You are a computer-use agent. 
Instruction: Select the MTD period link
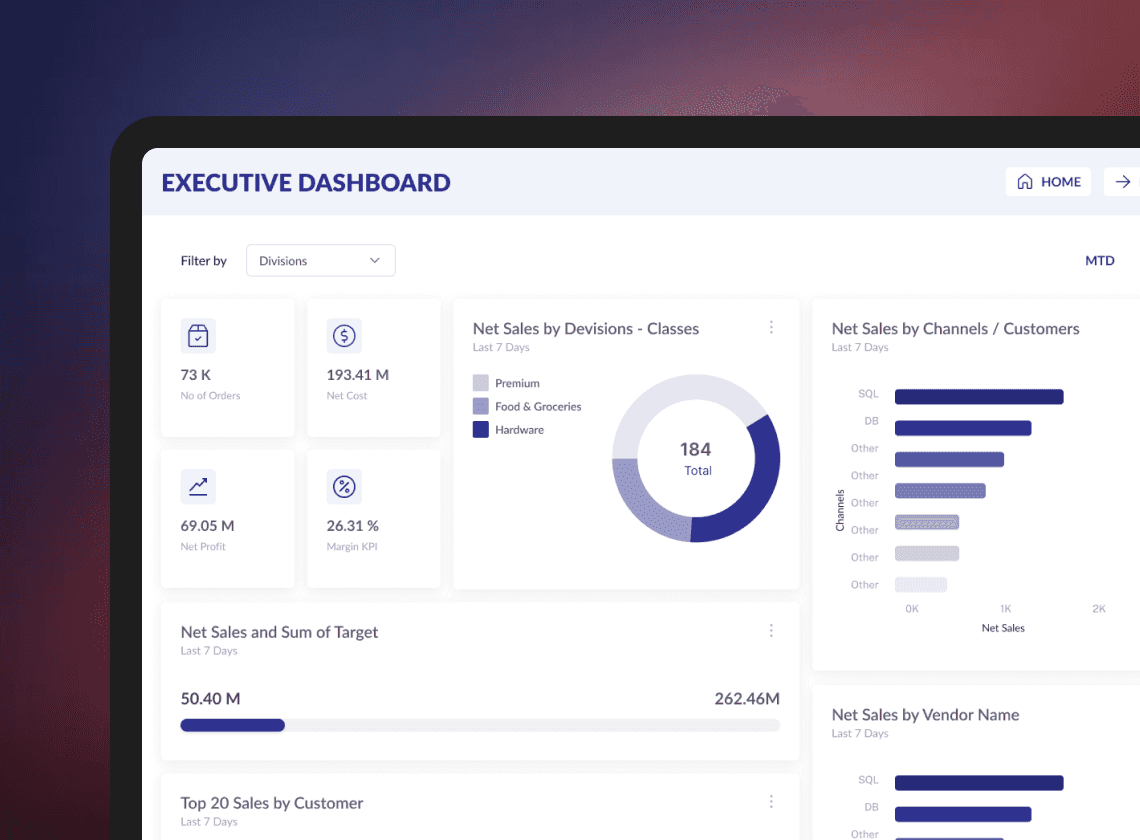[1099, 260]
